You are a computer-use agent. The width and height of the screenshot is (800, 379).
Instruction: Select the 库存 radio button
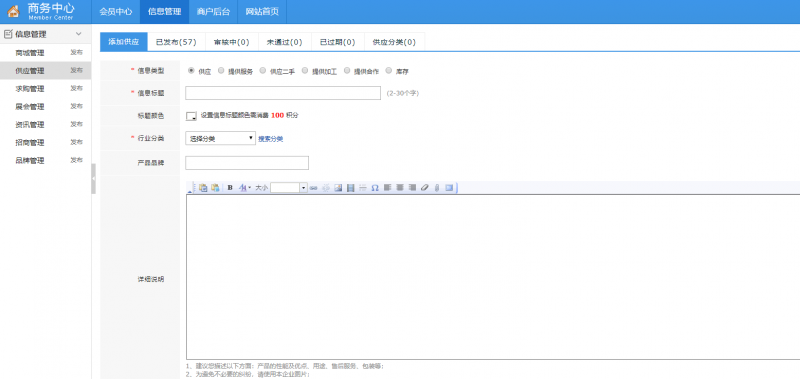389,71
